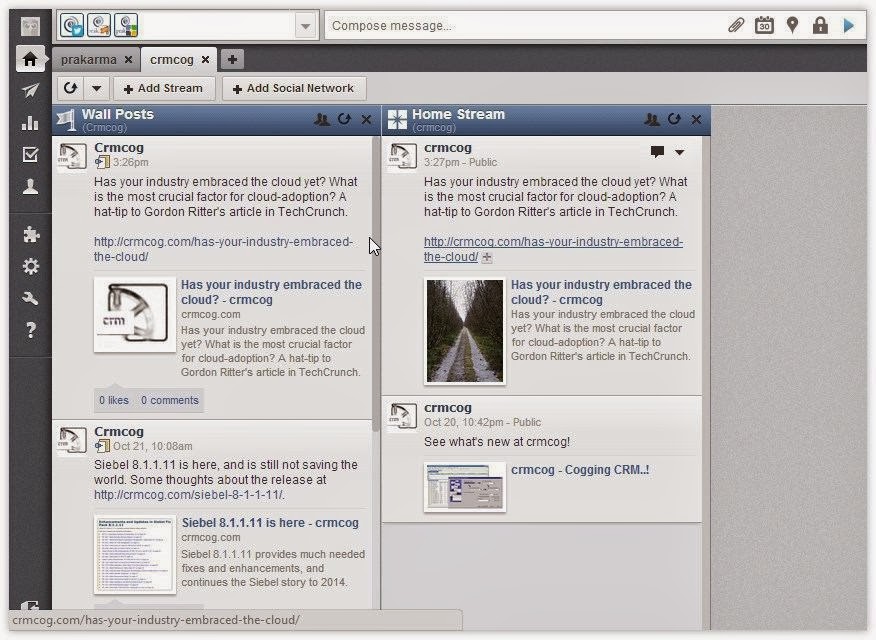Click the wrench Tools icon

[x=30, y=298]
